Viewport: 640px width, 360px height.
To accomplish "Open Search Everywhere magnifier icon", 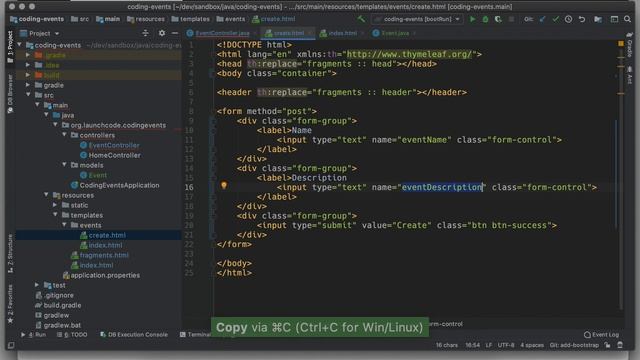I will (x=627, y=19).
